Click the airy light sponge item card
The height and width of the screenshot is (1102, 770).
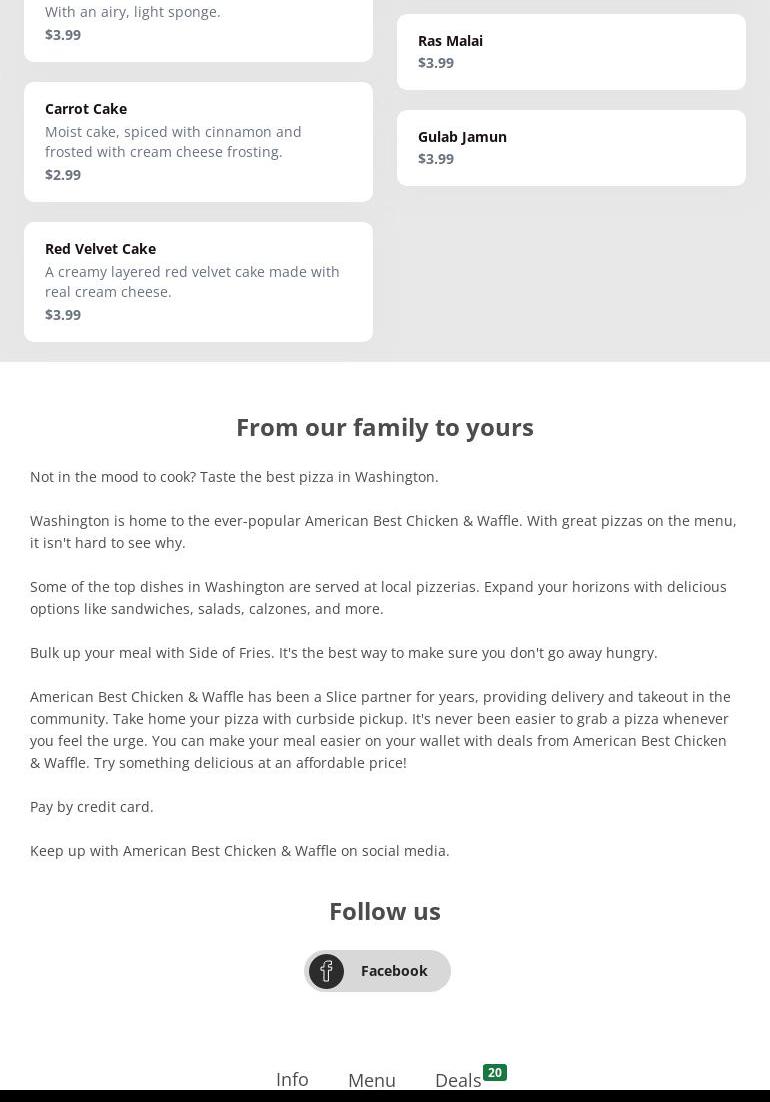click(198, 24)
